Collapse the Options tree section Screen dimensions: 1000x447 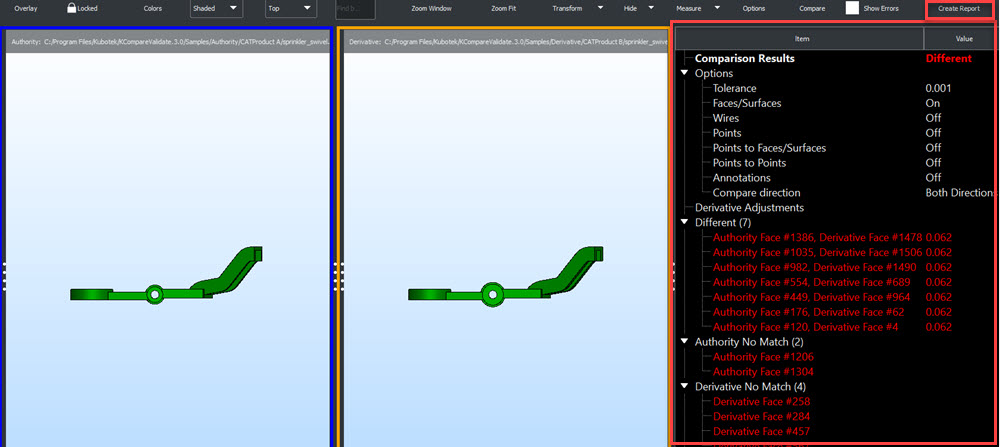click(685, 73)
